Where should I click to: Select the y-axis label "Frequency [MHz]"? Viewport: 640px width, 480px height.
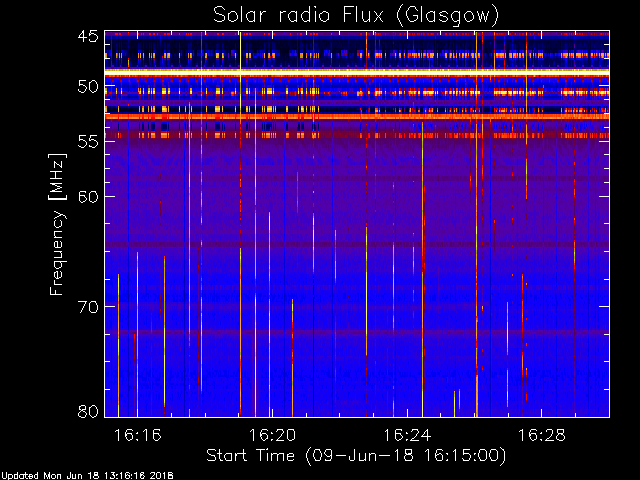point(57,224)
